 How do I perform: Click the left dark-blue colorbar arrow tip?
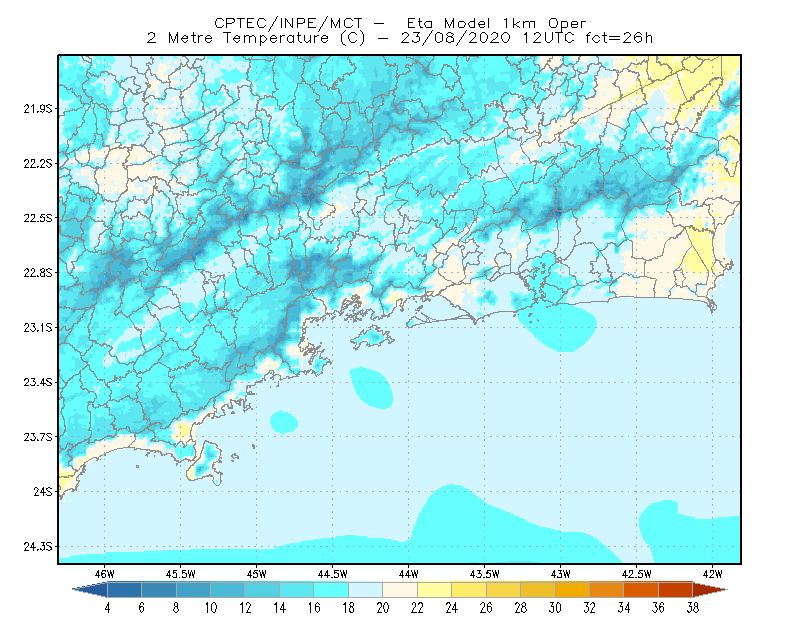coord(76,590)
